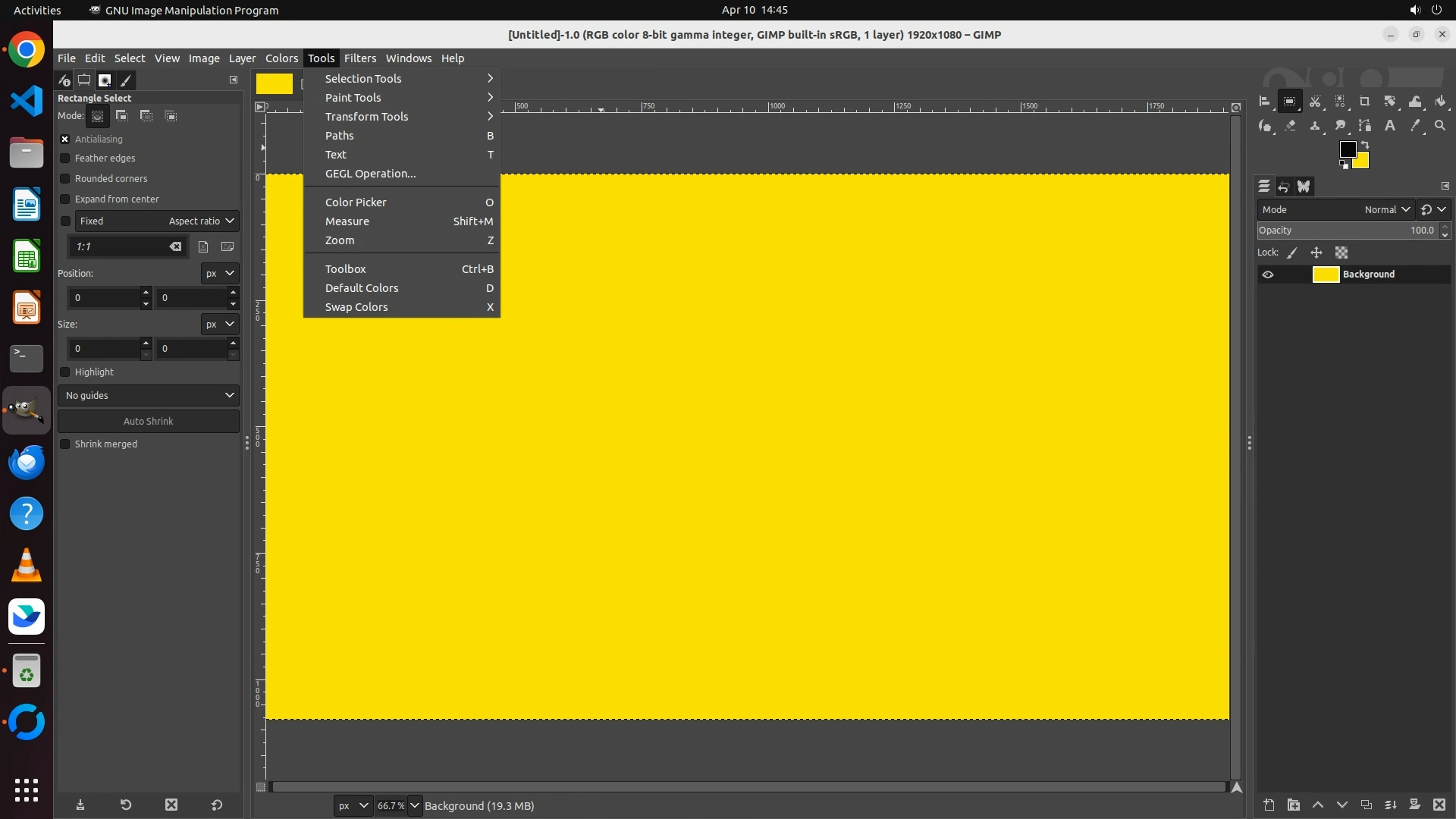
Task: Enable the Feather edges option
Action: coord(65,158)
